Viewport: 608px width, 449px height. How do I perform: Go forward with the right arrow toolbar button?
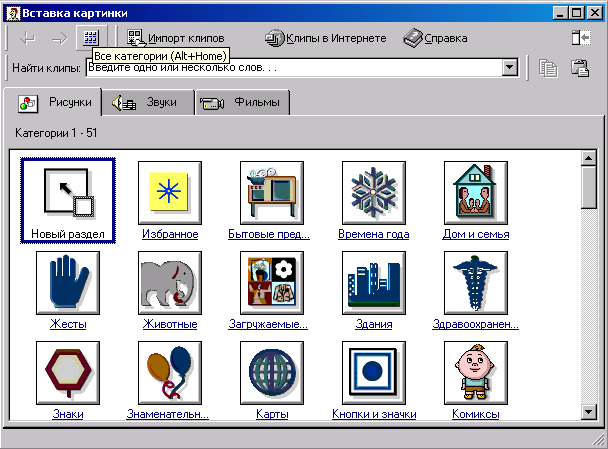(x=59, y=38)
